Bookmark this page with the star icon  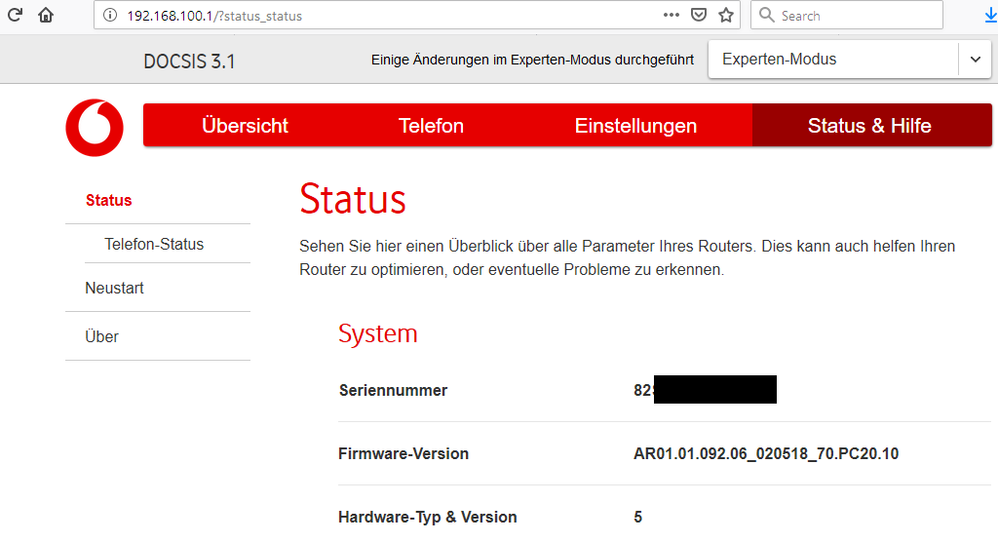click(726, 15)
